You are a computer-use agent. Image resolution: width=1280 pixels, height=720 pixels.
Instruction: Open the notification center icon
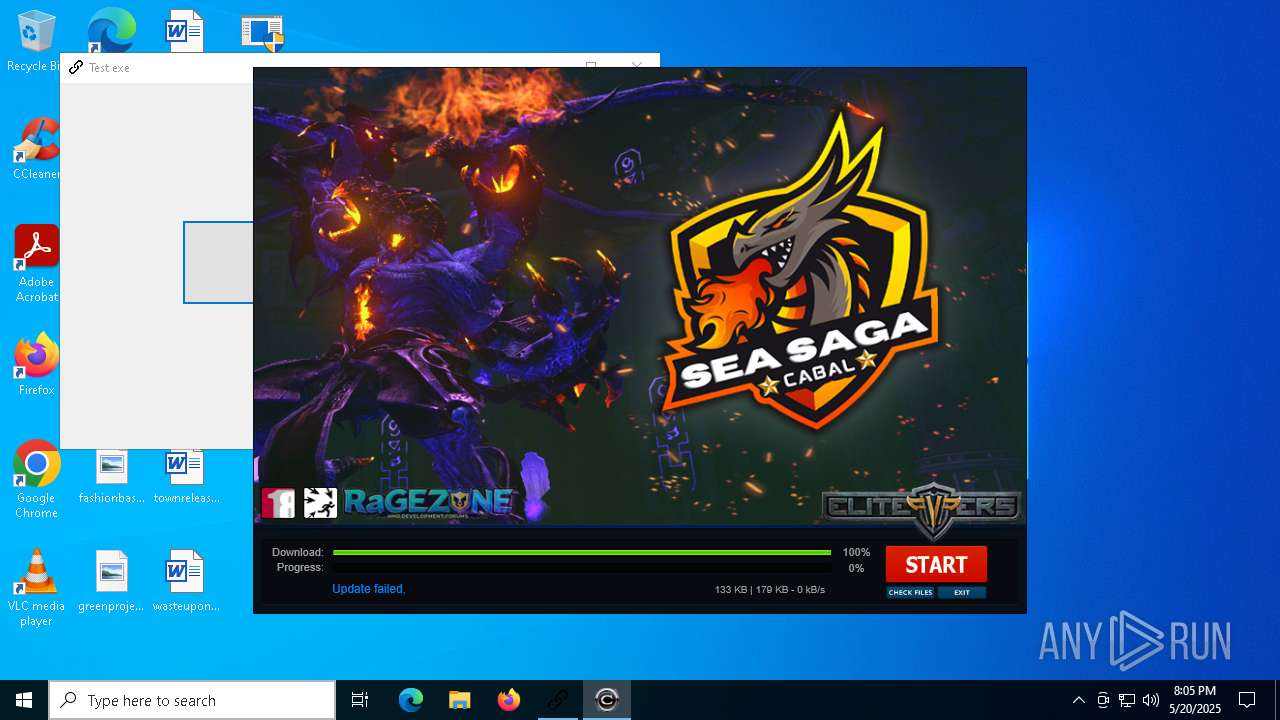click(x=1247, y=700)
